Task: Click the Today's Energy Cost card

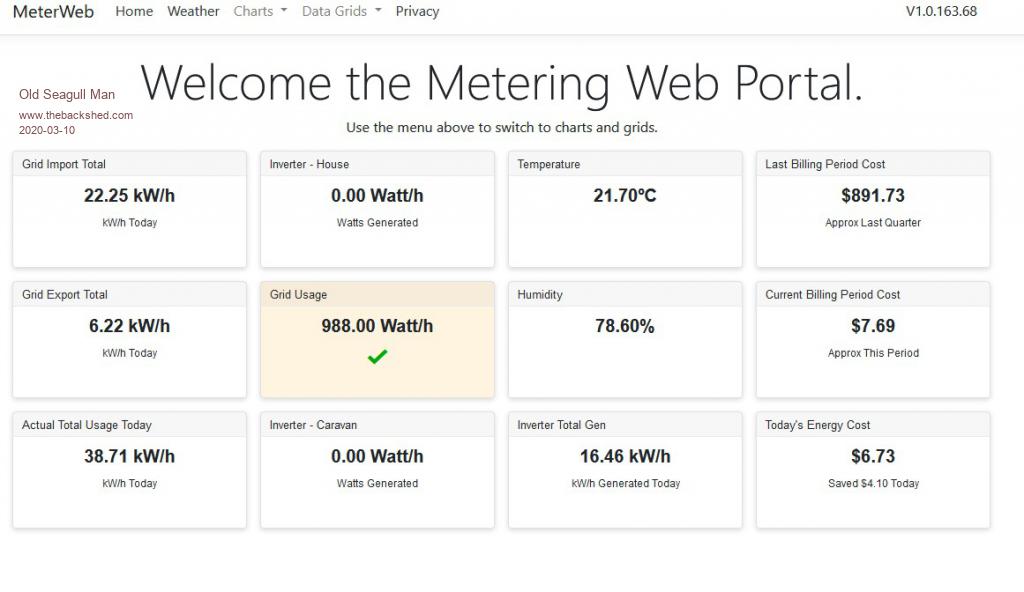Action: coord(873,469)
